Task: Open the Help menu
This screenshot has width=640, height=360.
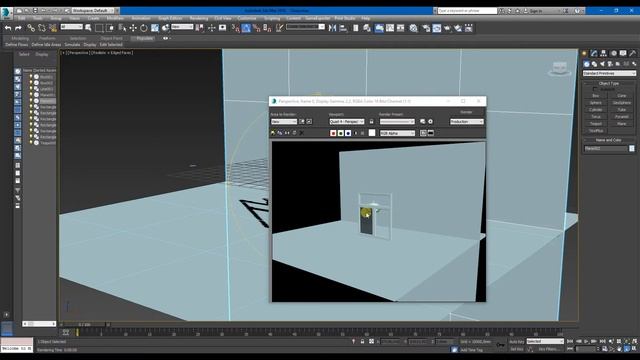Action: tap(366, 18)
